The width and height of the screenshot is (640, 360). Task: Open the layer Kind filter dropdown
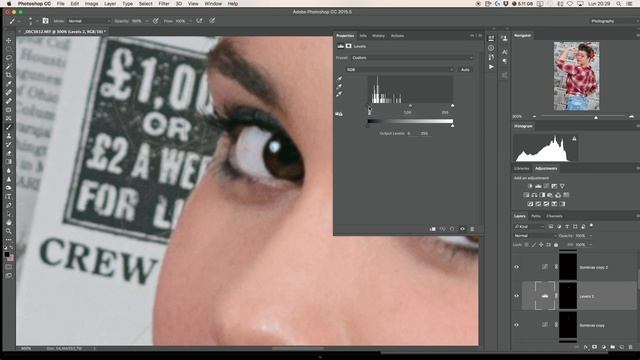pos(529,227)
